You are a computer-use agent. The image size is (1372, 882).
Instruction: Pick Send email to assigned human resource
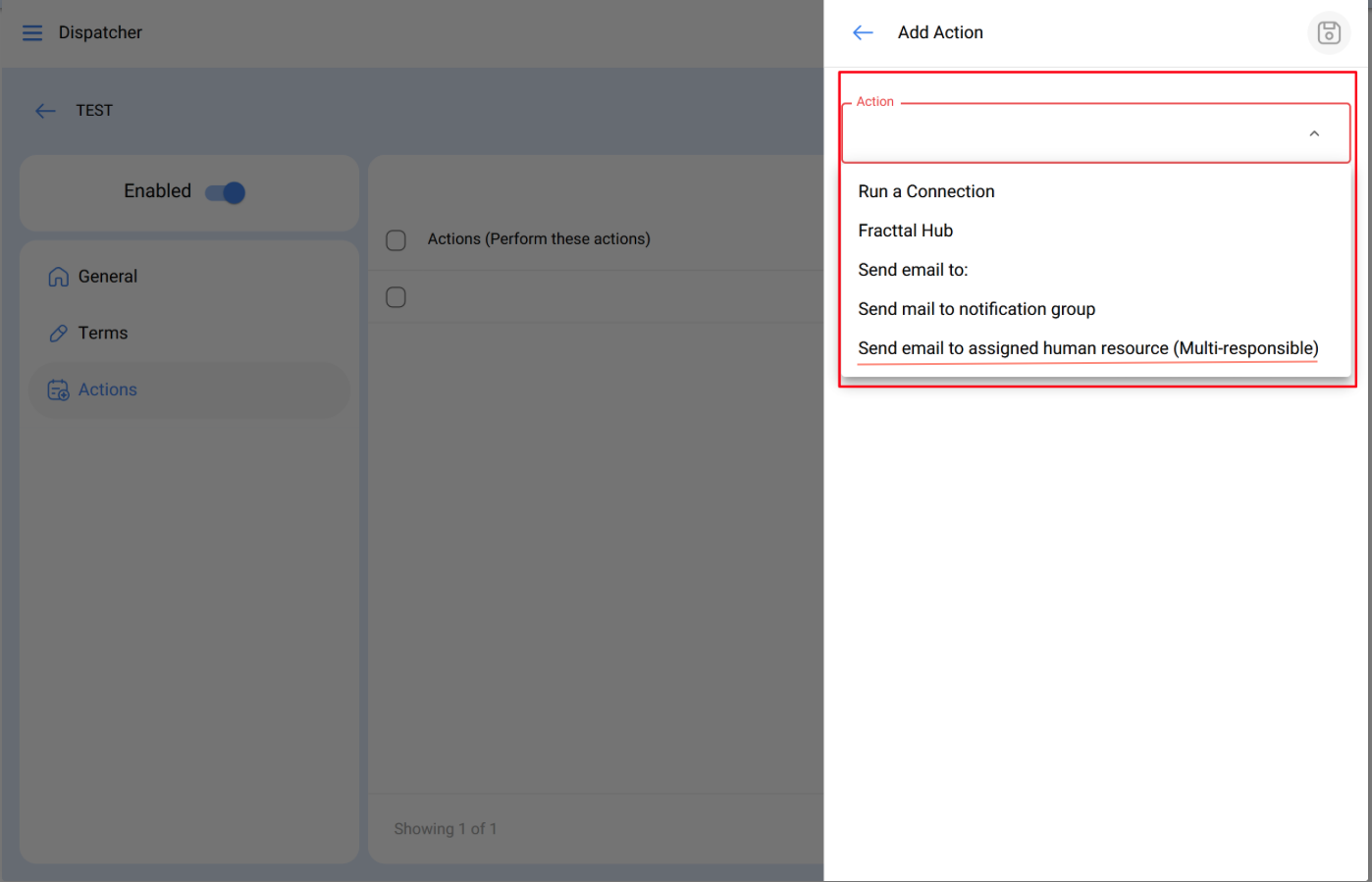[x=1087, y=349]
